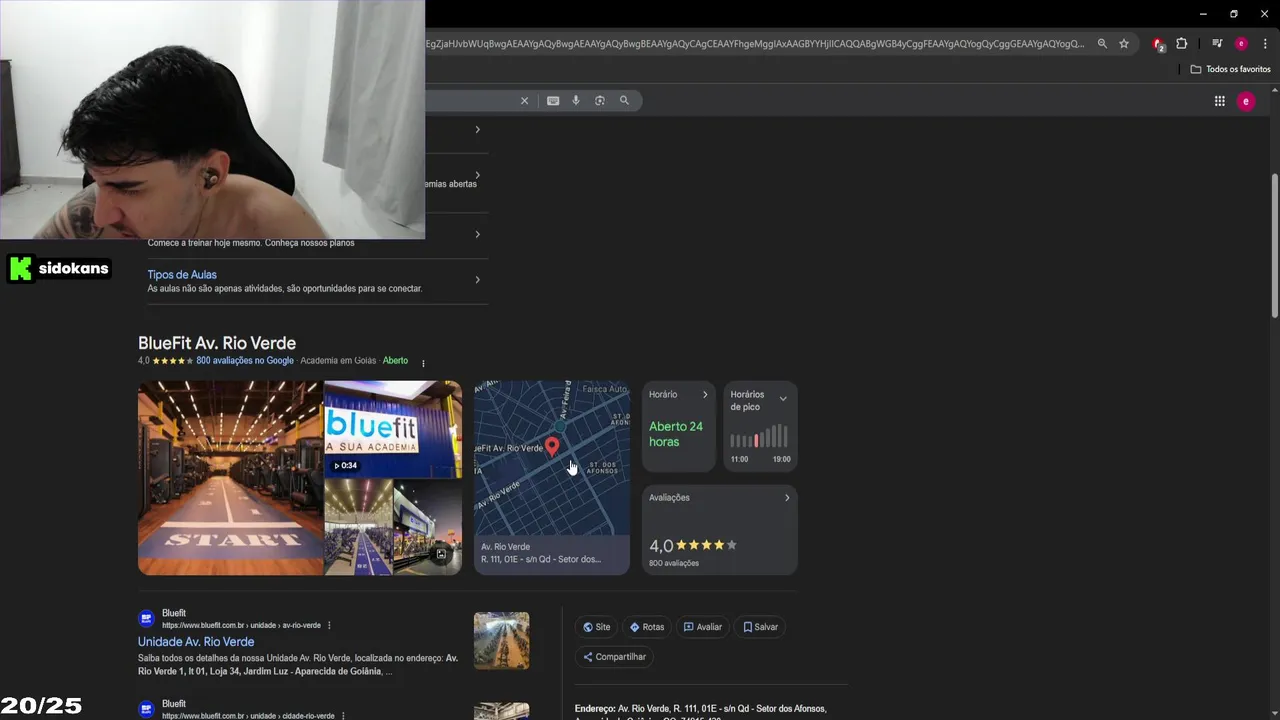This screenshot has width=1280, height=720.
Task: Play the 0:34 bluefit video thumbnail
Action: [x=393, y=429]
